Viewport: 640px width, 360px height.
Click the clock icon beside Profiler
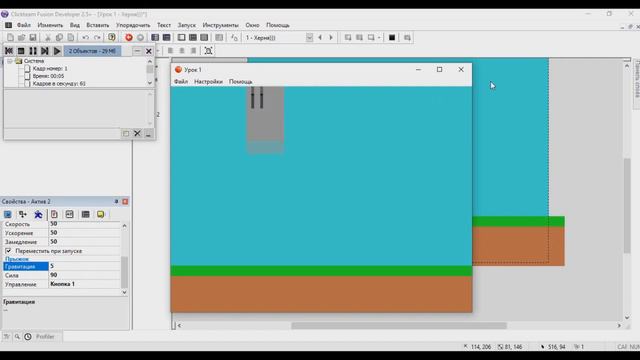(28, 337)
